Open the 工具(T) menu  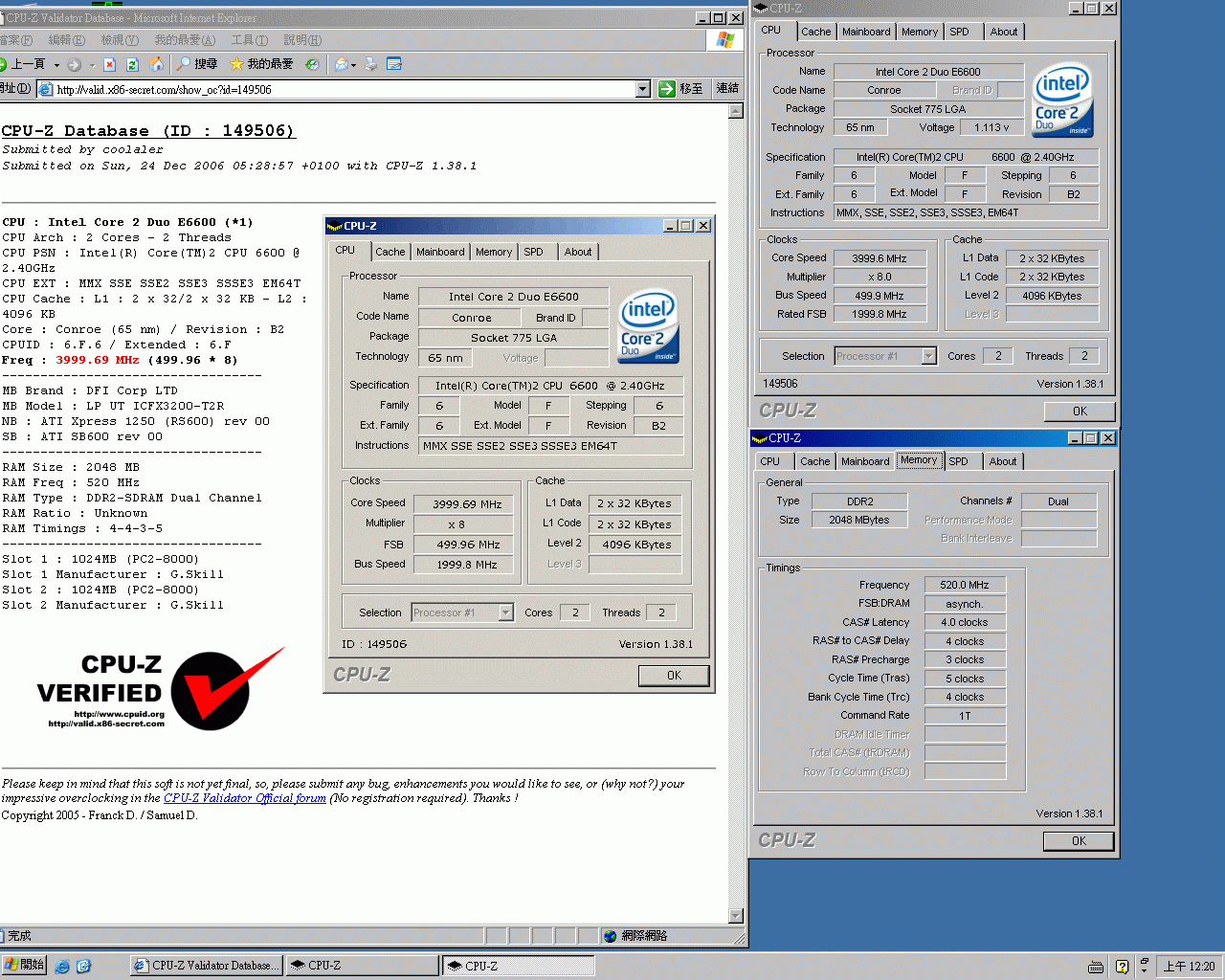pyautogui.click(x=249, y=40)
